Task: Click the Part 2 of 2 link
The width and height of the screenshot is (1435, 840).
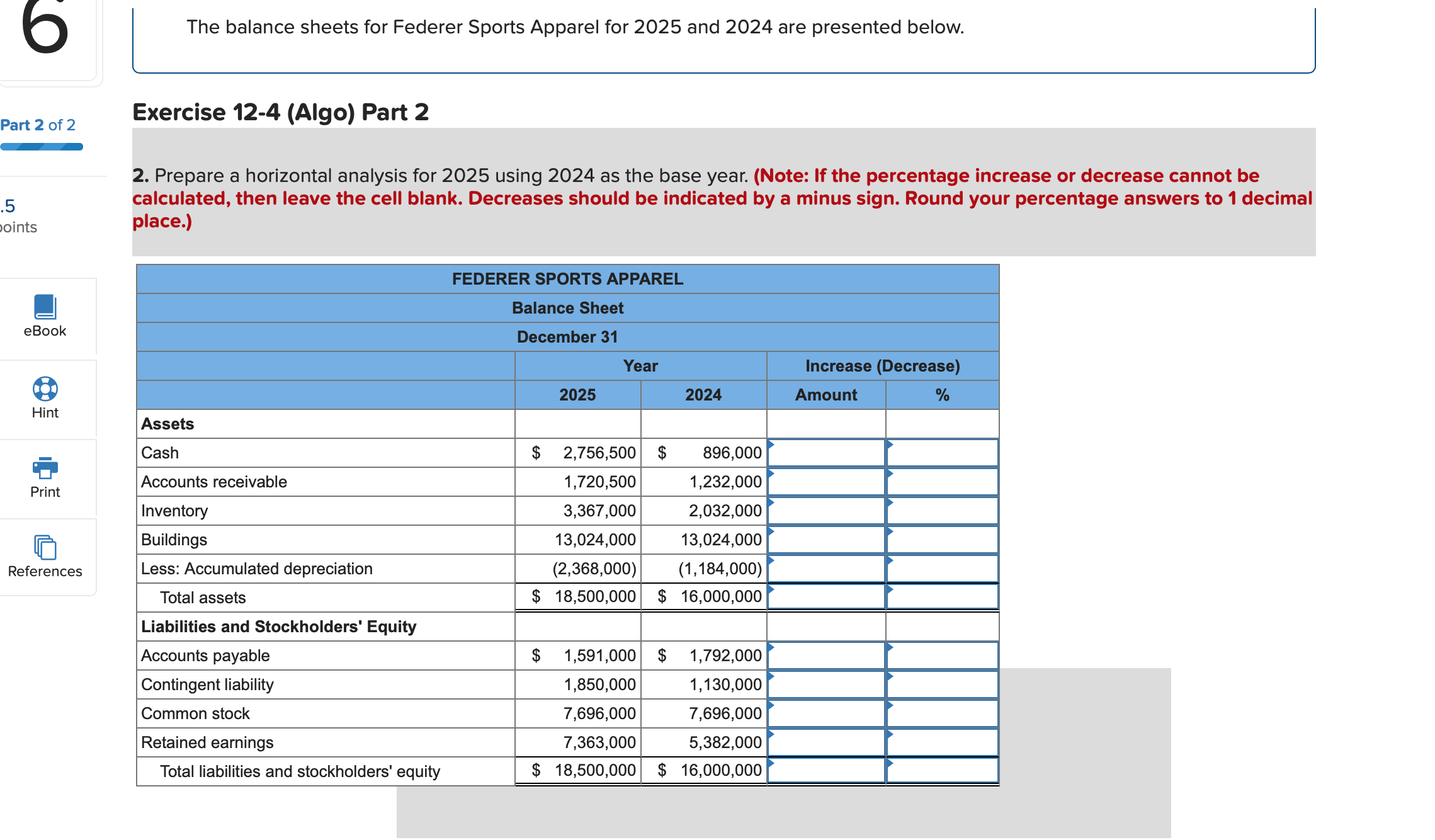Action: click(38, 125)
